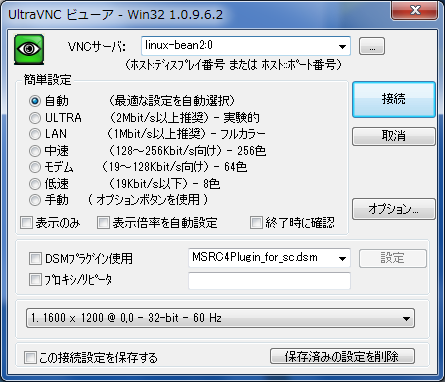This screenshot has width=445, height=382.
Task: Choose the モデム 64-color radio option
Action: 35,167
